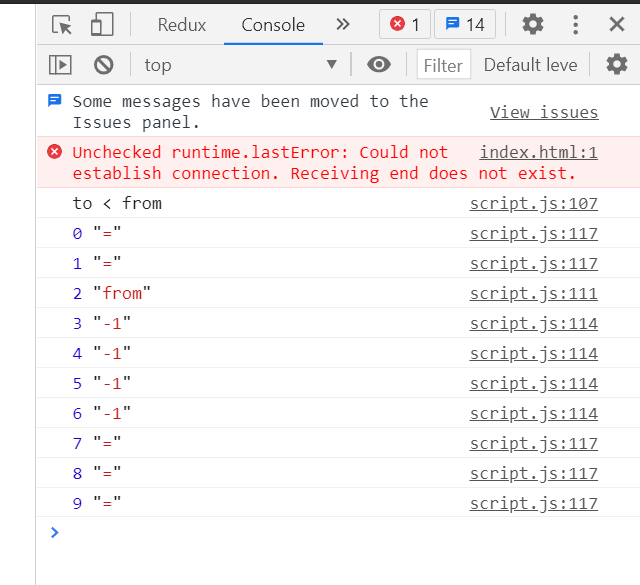The height and width of the screenshot is (585, 640).
Task: Select the 6 "-1" log message
Action: (x=102, y=414)
